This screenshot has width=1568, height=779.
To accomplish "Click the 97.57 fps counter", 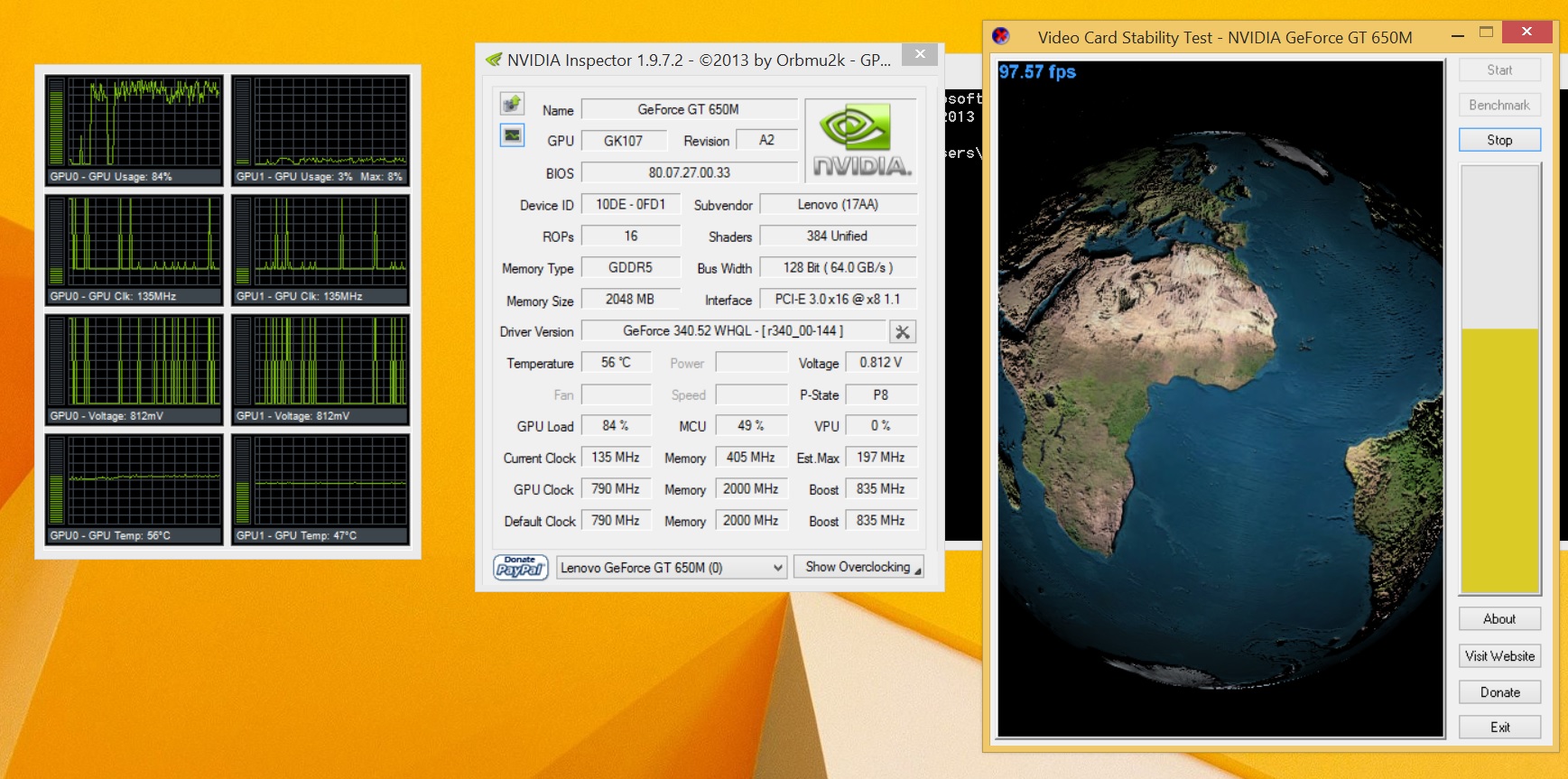I will click(1037, 72).
